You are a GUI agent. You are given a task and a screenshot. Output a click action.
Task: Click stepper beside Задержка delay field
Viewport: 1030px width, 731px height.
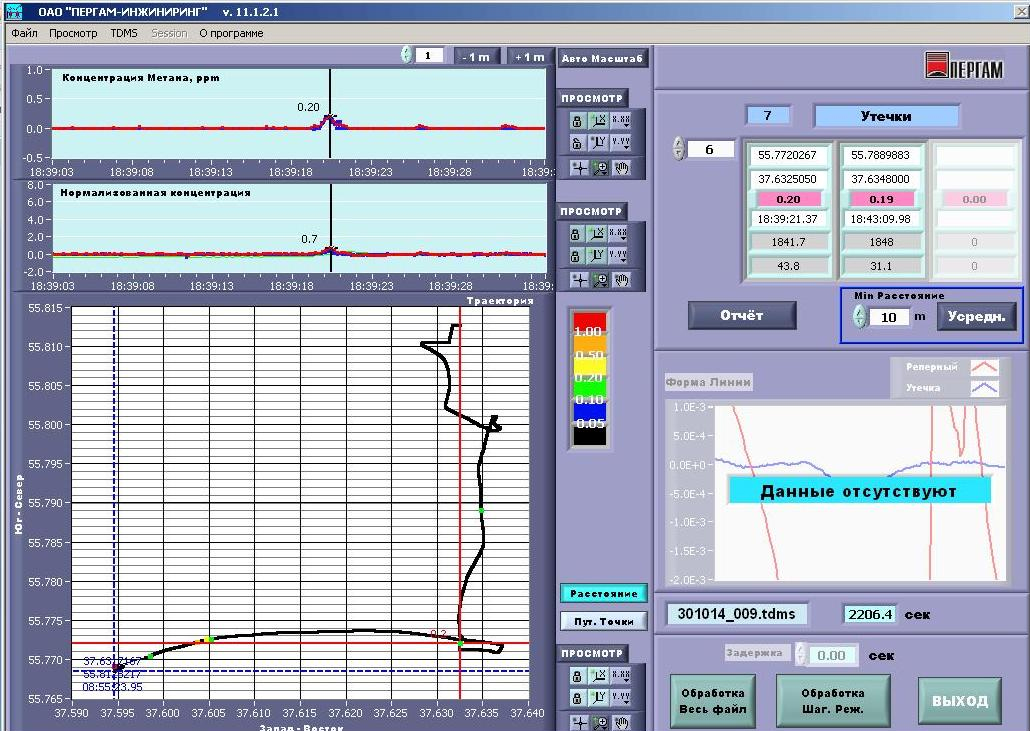point(800,654)
